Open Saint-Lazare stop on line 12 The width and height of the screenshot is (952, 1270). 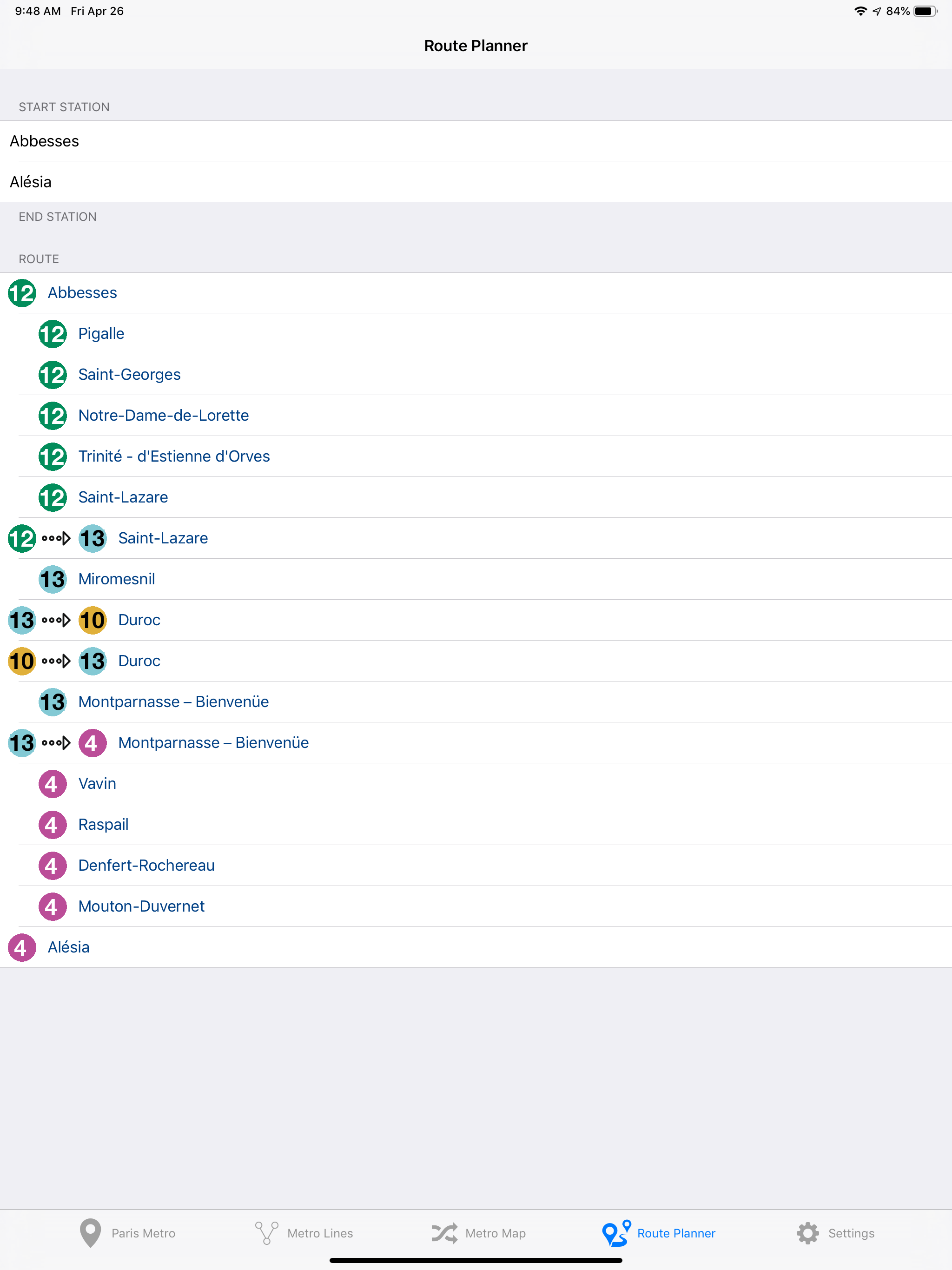click(476, 497)
